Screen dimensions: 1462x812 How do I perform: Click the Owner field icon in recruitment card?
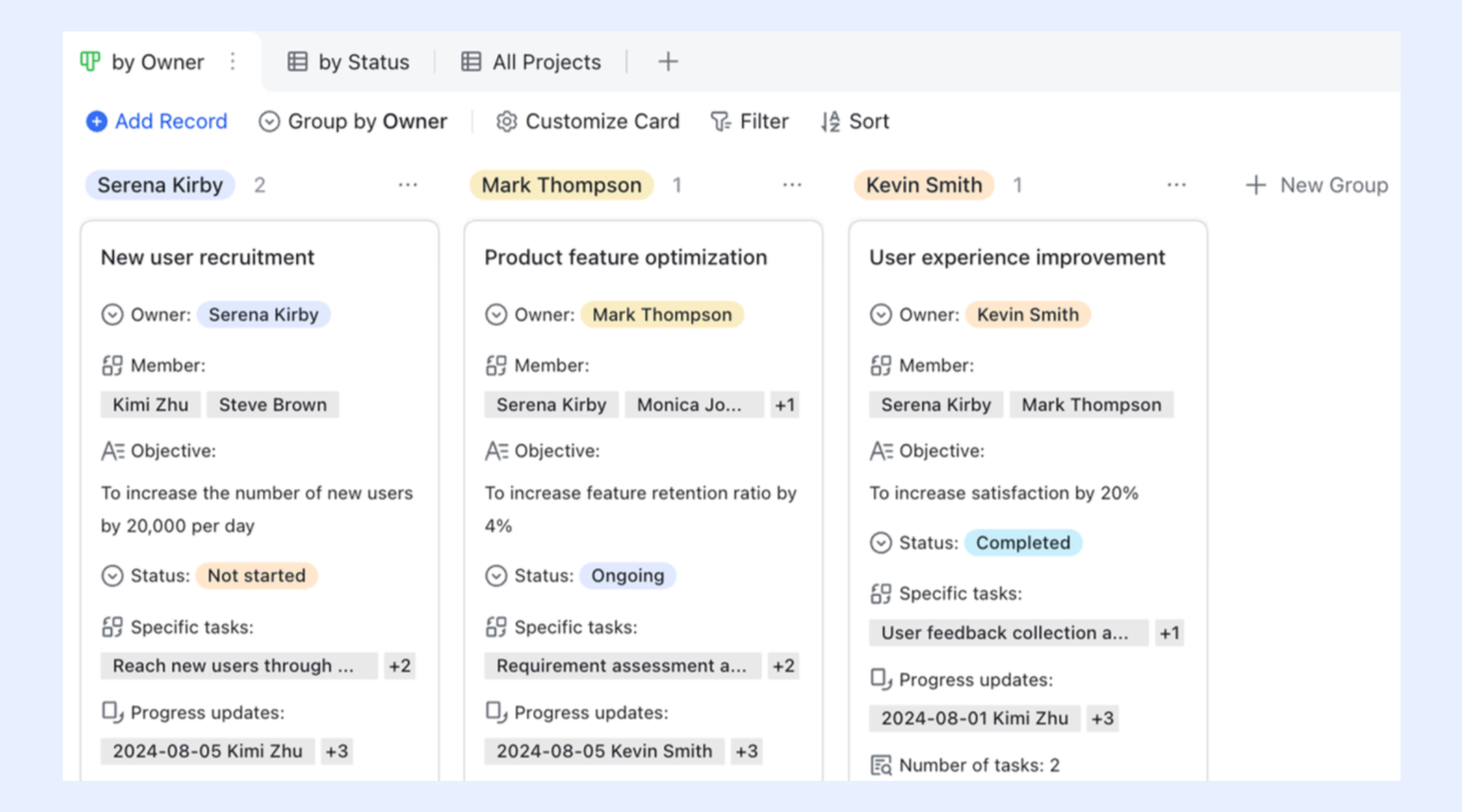[112, 315]
